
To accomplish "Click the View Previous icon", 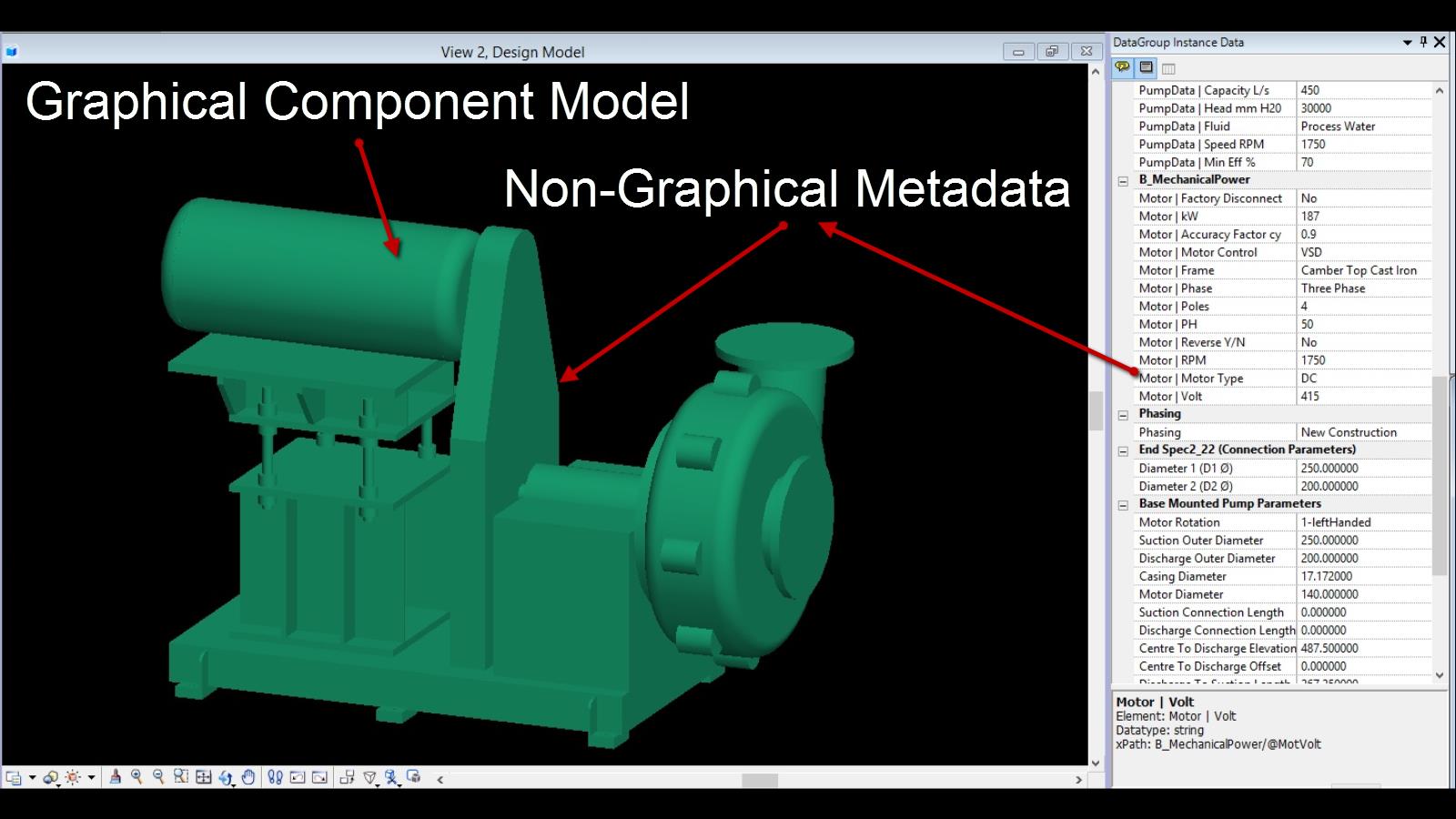I will (298, 777).
